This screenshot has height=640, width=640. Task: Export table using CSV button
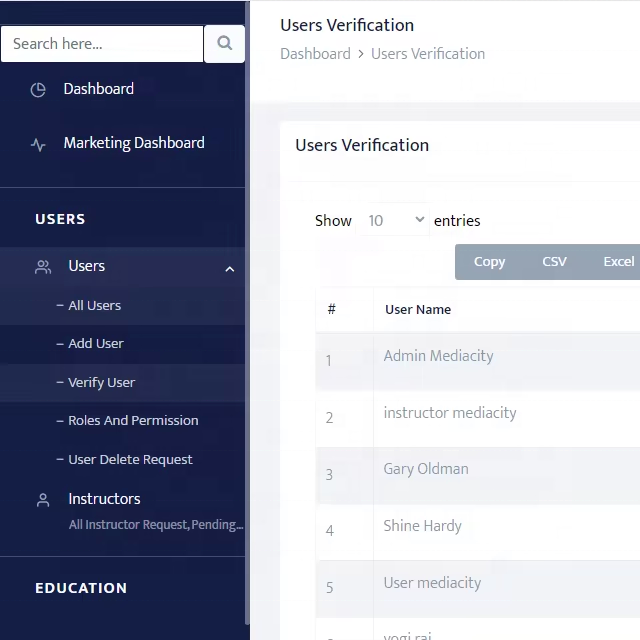point(554,262)
